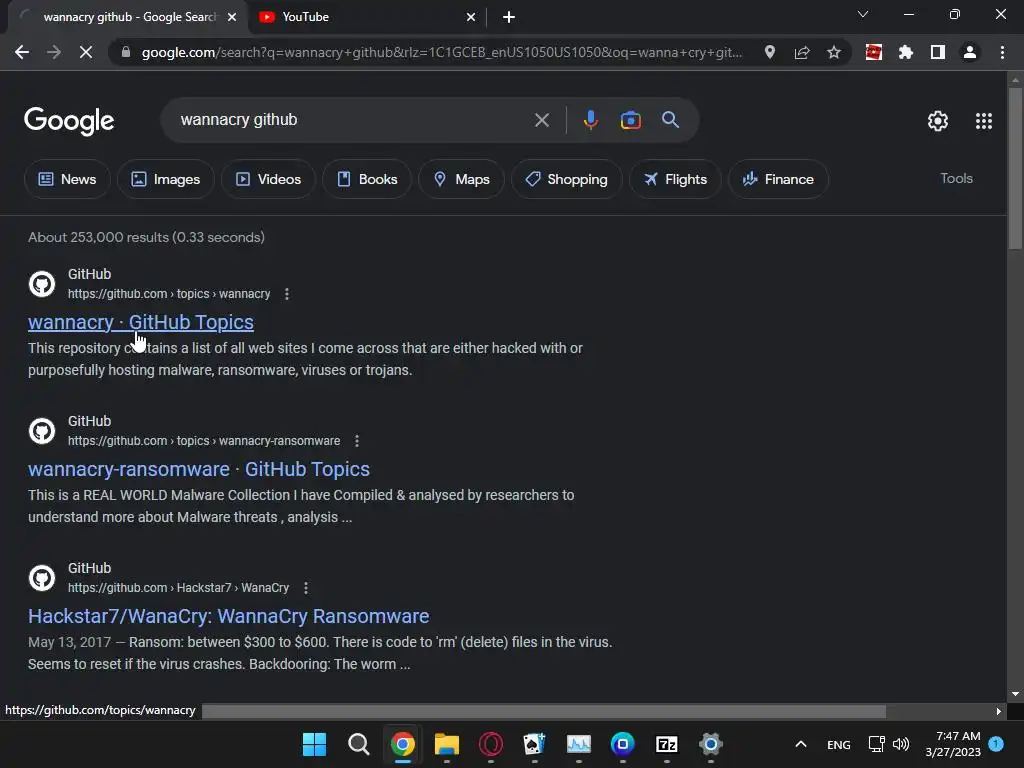The image size is (1024, 768).
Task: Go to Google homepage via logo
Action: (x=69, y=121)
